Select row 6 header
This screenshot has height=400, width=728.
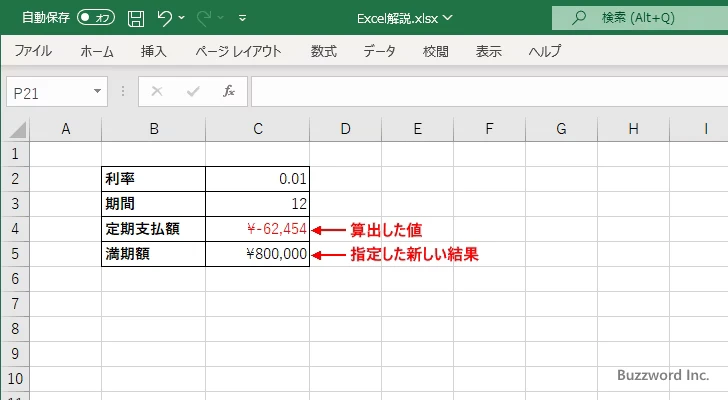pos(15,279)
